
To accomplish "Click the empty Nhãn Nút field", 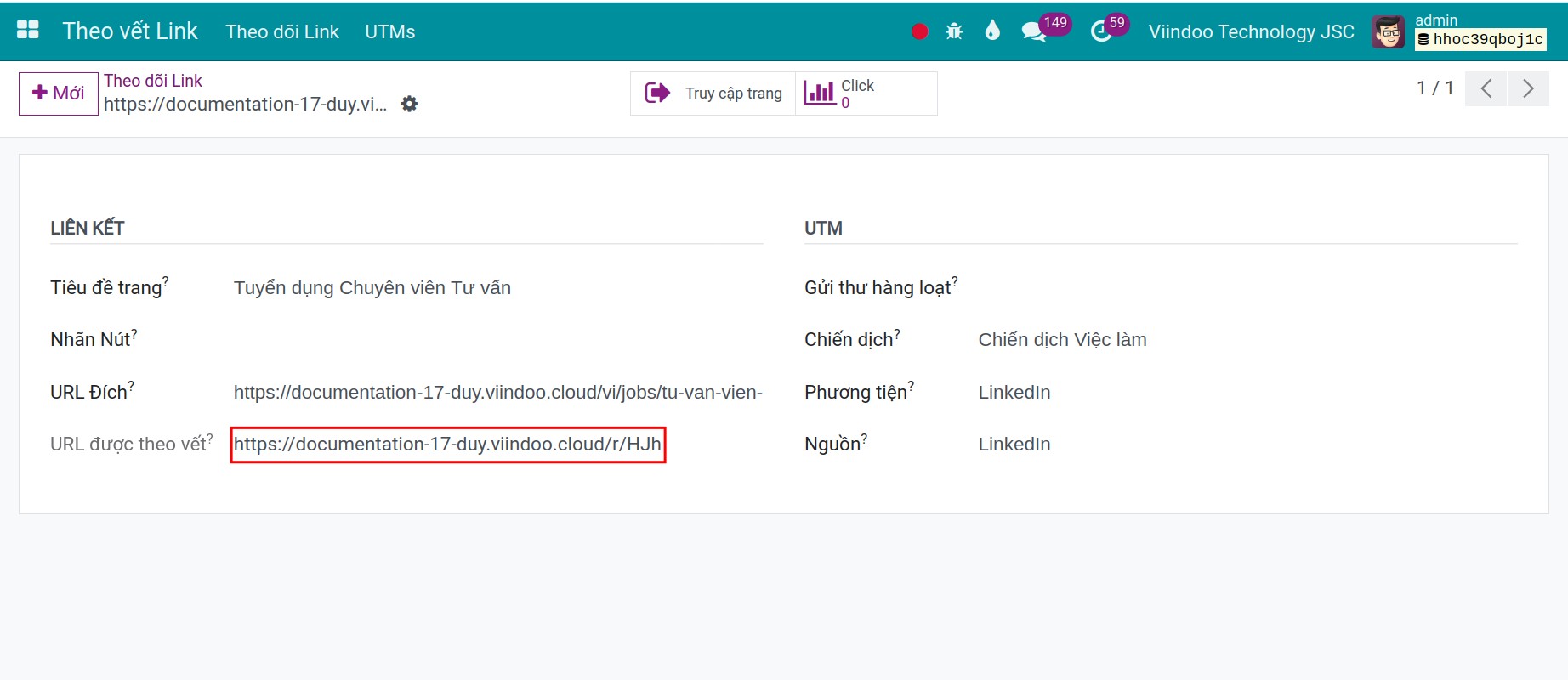I will tap(498, 340).
